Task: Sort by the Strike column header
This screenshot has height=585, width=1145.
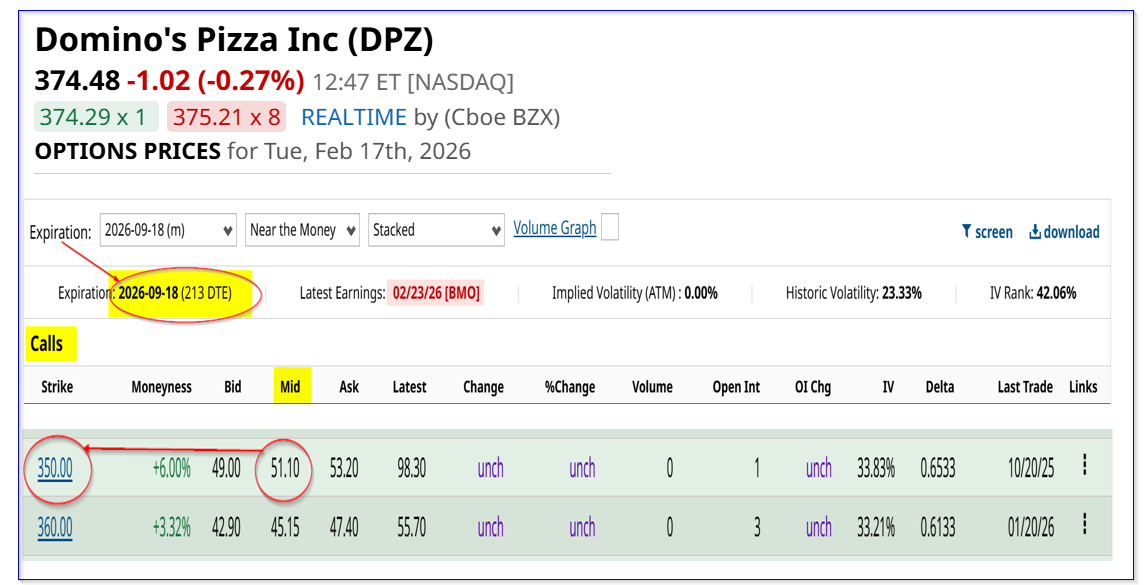Action: click(x=57, y=387)
